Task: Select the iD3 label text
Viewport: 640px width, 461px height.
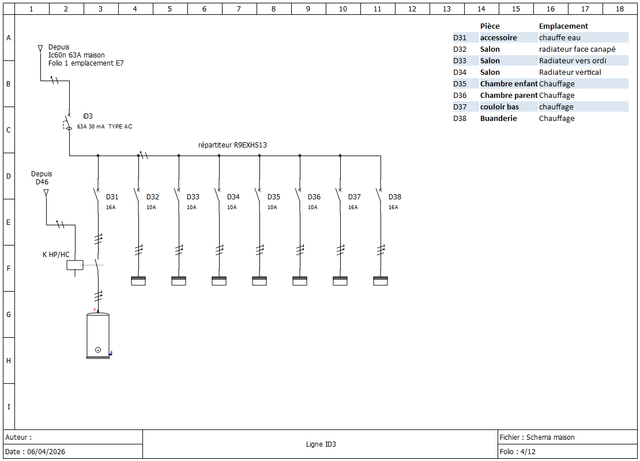Action: pyautogui.click(x=88, y=116)
